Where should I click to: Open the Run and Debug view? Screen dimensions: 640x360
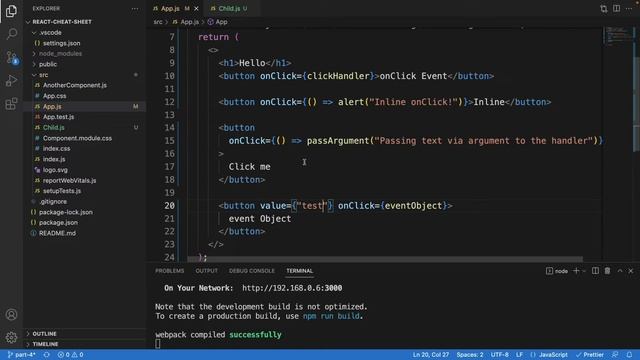point(11,80)
